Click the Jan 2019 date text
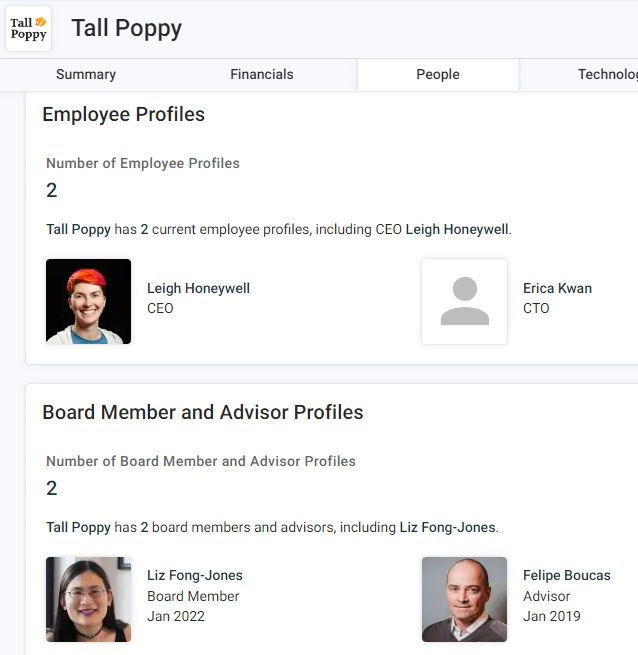Image resolution: width=638 pixels, height=655 pixels. 552,616
